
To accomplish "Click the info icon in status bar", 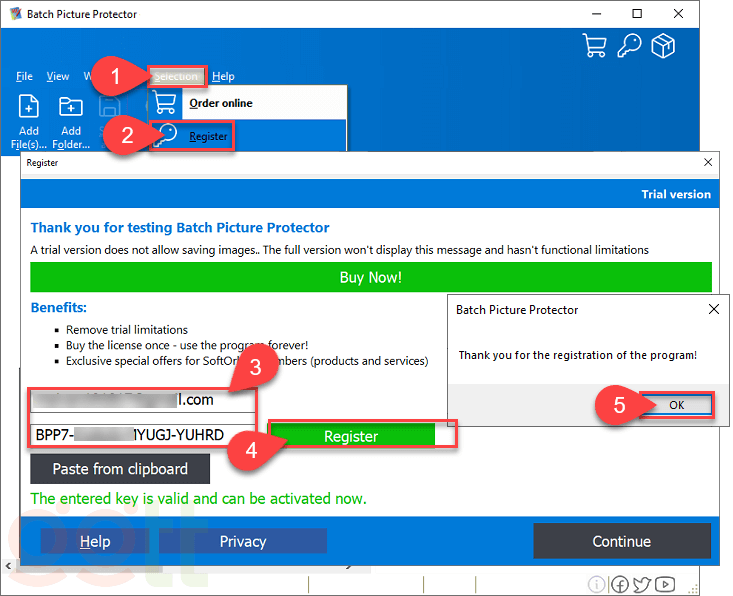I will (x=596, y=584).
